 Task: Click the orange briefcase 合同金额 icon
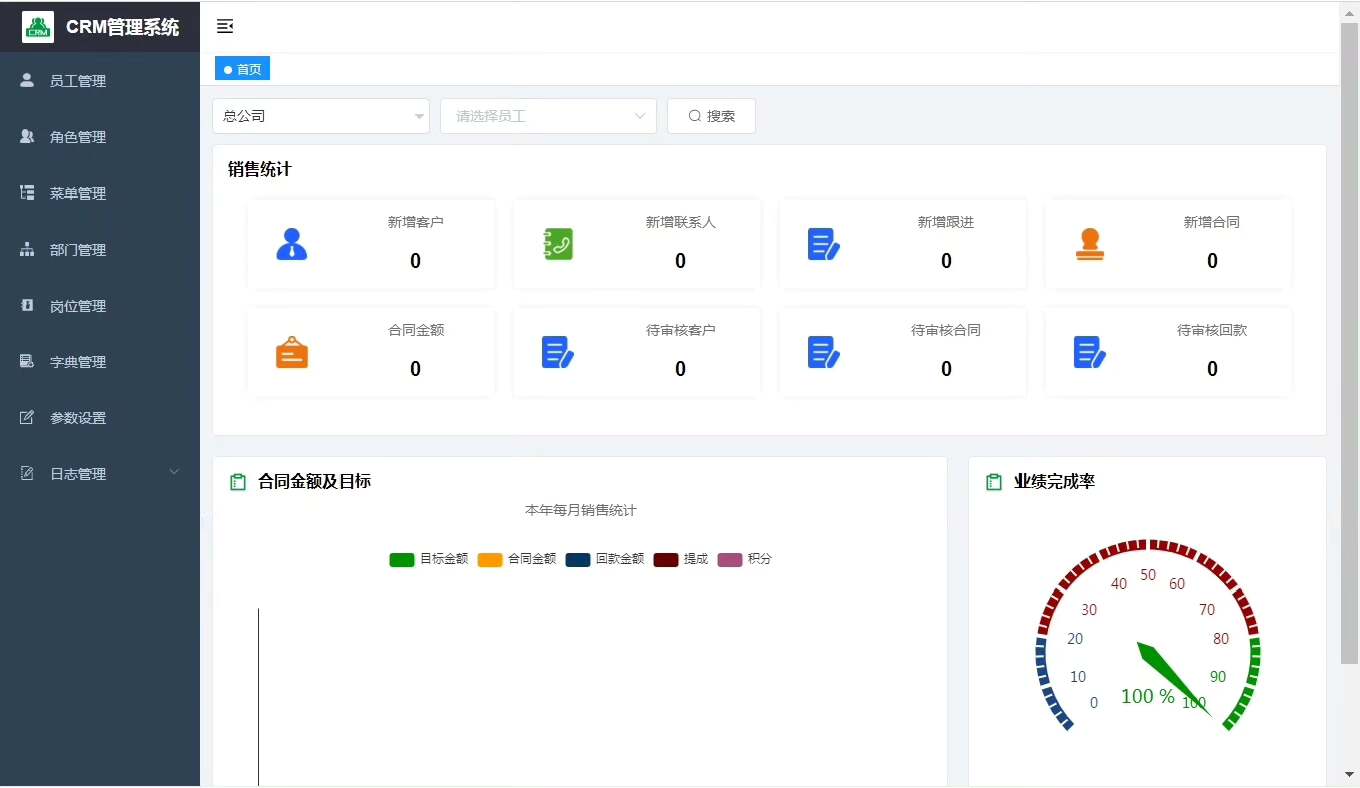pos(291,352)
